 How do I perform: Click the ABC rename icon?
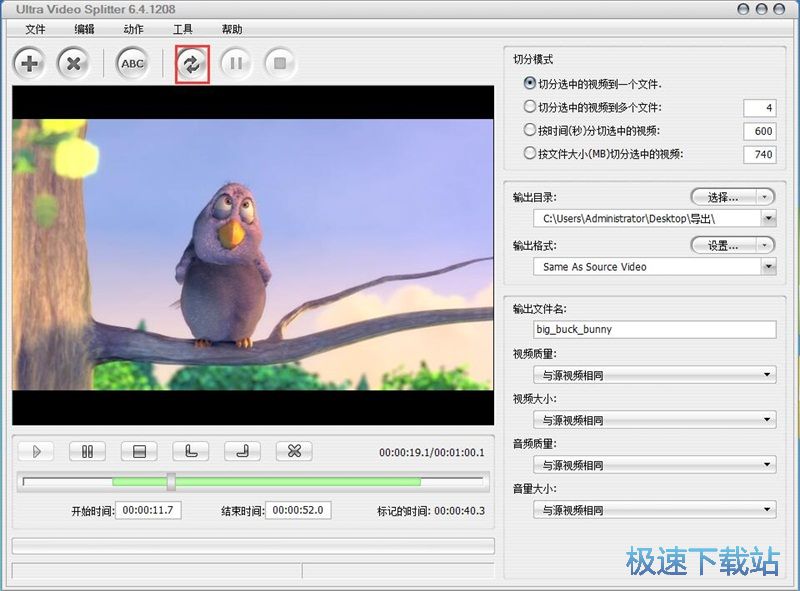point(132,64)
